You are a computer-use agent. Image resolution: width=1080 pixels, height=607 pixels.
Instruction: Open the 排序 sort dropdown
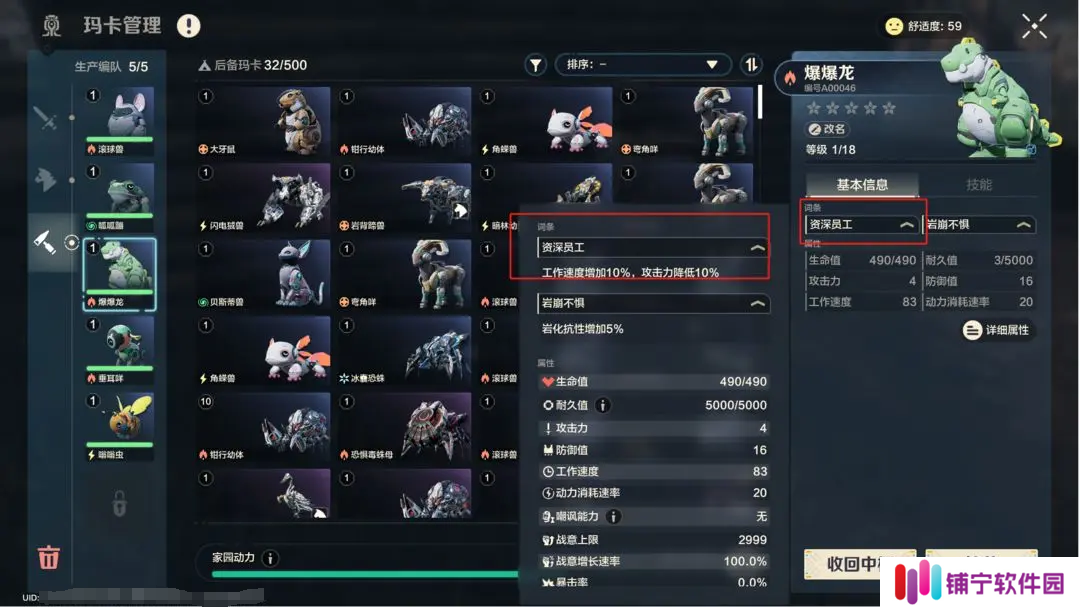pos(641,65)
